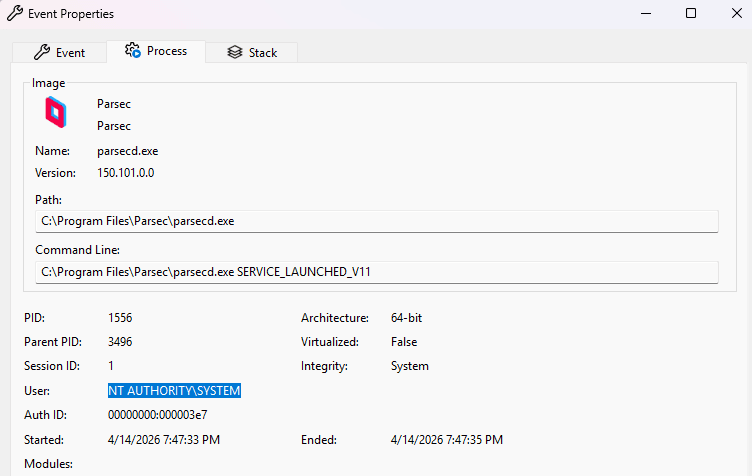Image resolution: width=752 pixels, height=476 pixels.
Task: Click the Integrity value System
Action: point(410,366)
